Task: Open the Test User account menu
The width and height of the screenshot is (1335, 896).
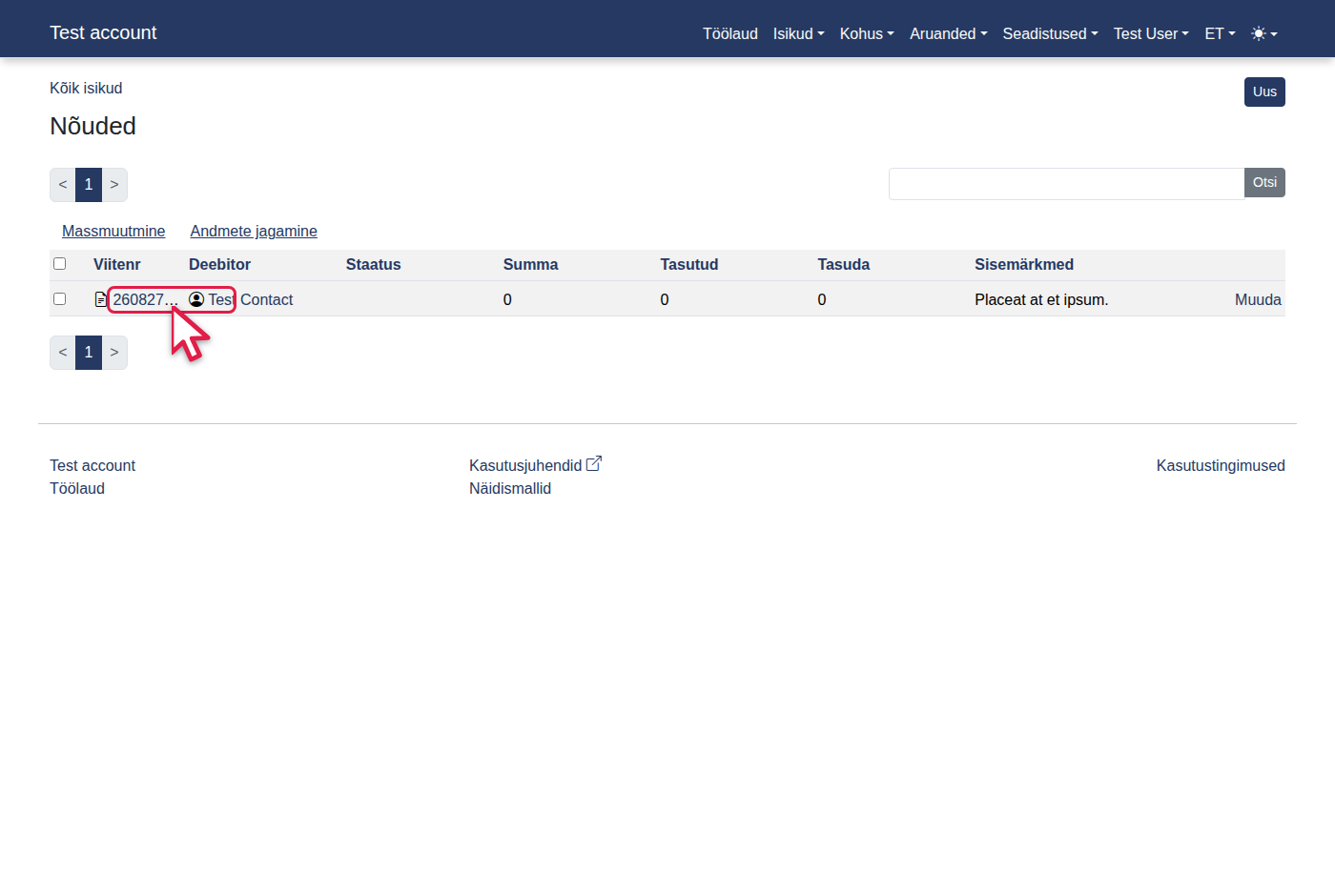Action: 1151,33
